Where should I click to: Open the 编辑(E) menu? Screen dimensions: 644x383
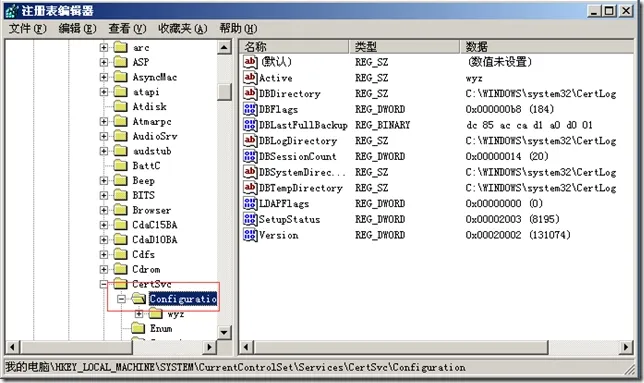[x=77, y=28]
